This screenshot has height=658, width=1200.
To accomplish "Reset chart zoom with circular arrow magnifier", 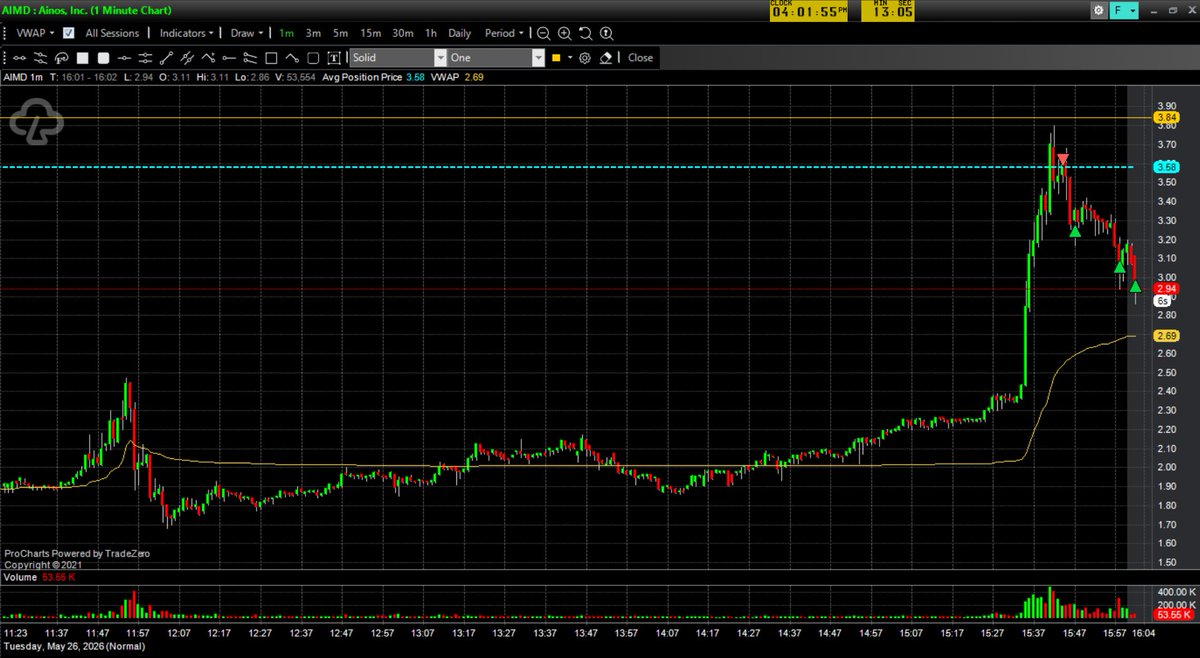I will click(x=586, y=33).
